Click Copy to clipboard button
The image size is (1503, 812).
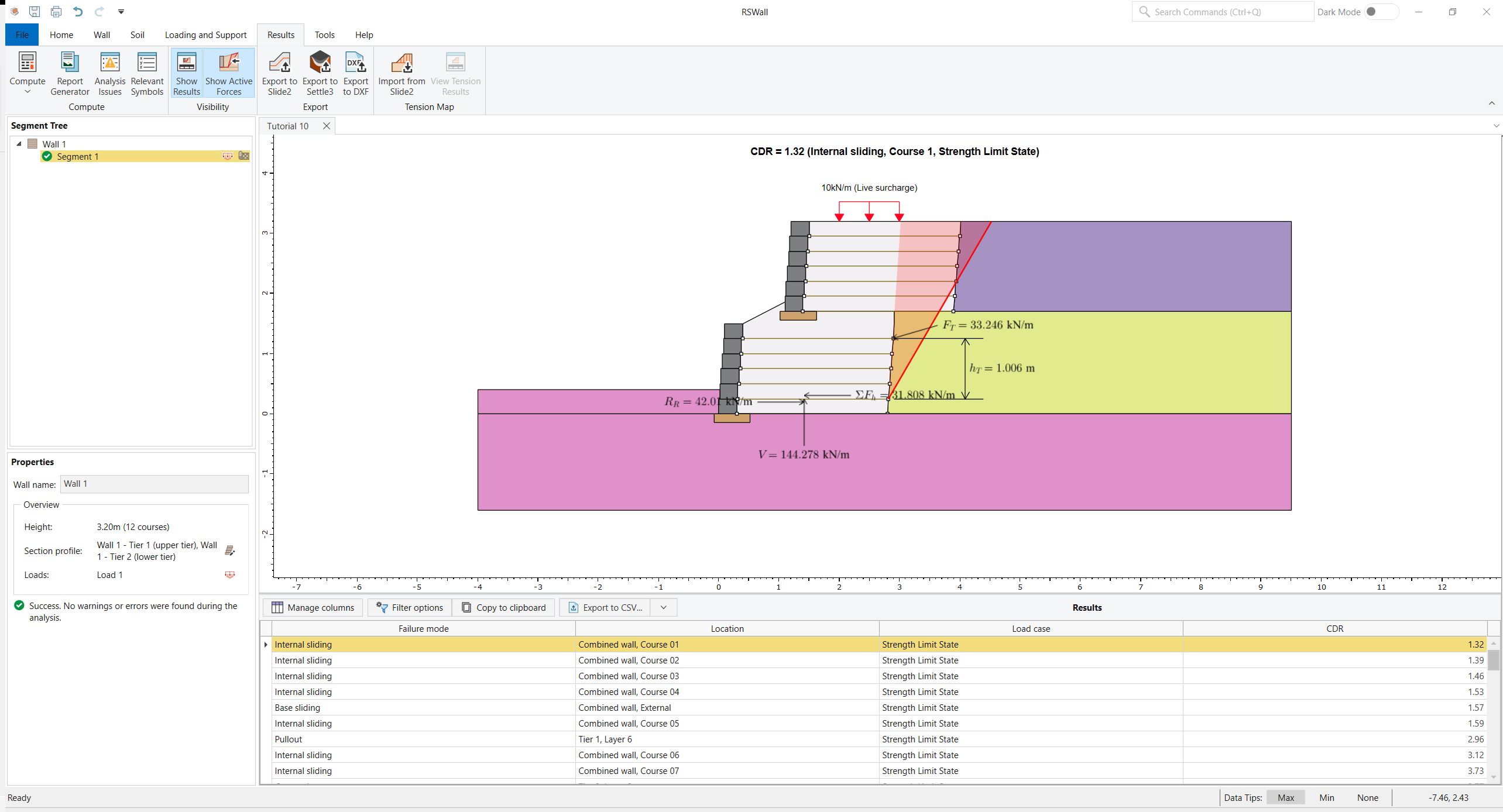(504, 607)
